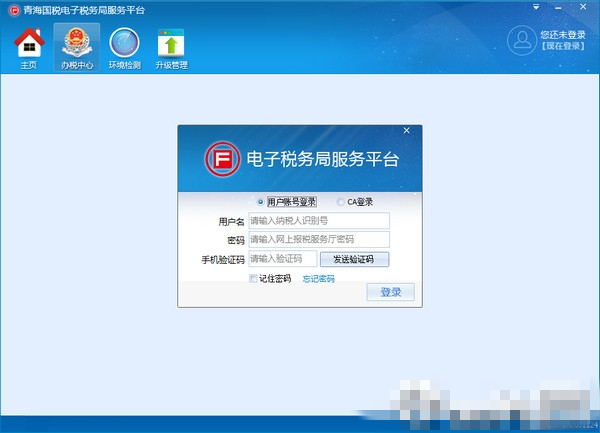
Task: Close the login dialog
Action: (x=406, y=130)
